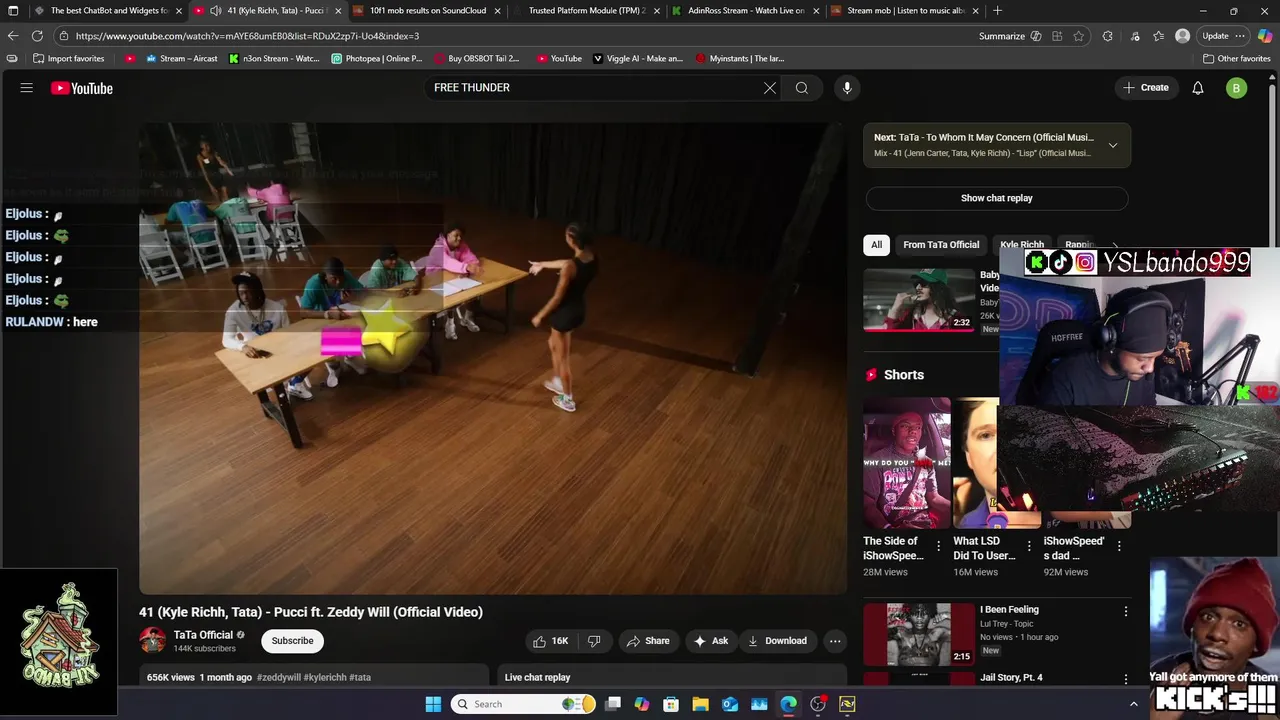Click the Jail Story, Pt. 4 title
Viewport: 1280px width, 720px height.
[1011, 678]
